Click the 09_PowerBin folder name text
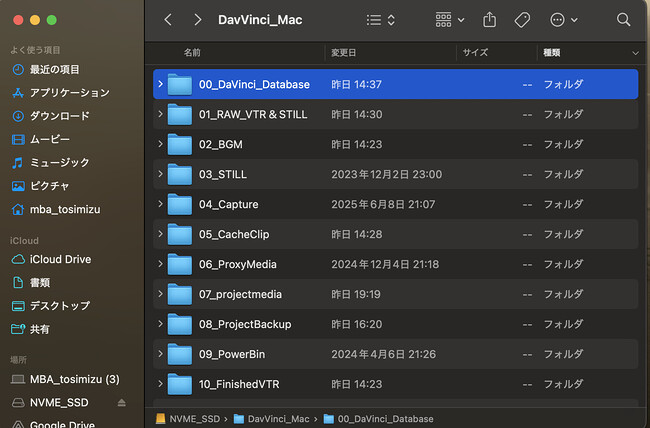This screenshot has width=650, height=428. tap(232, 354)
